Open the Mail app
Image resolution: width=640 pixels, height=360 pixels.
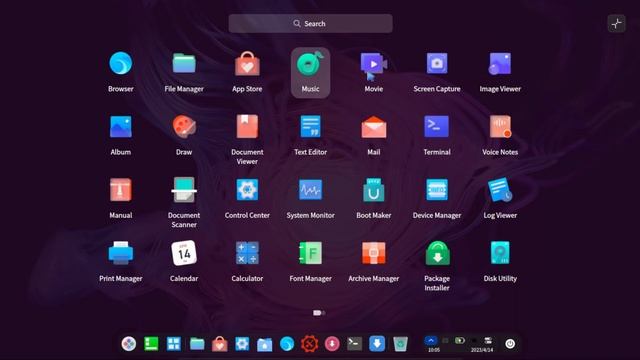pos(373,127)
